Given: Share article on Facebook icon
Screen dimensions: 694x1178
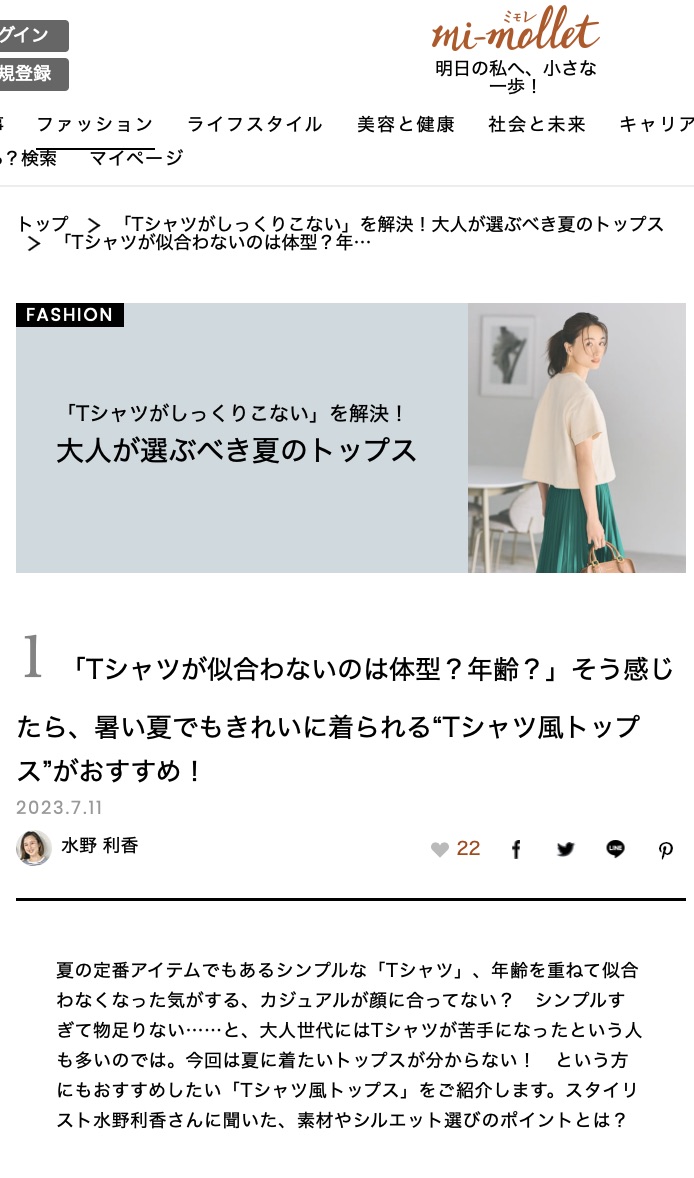Looking at the screenshot, I should coord(516,850).
